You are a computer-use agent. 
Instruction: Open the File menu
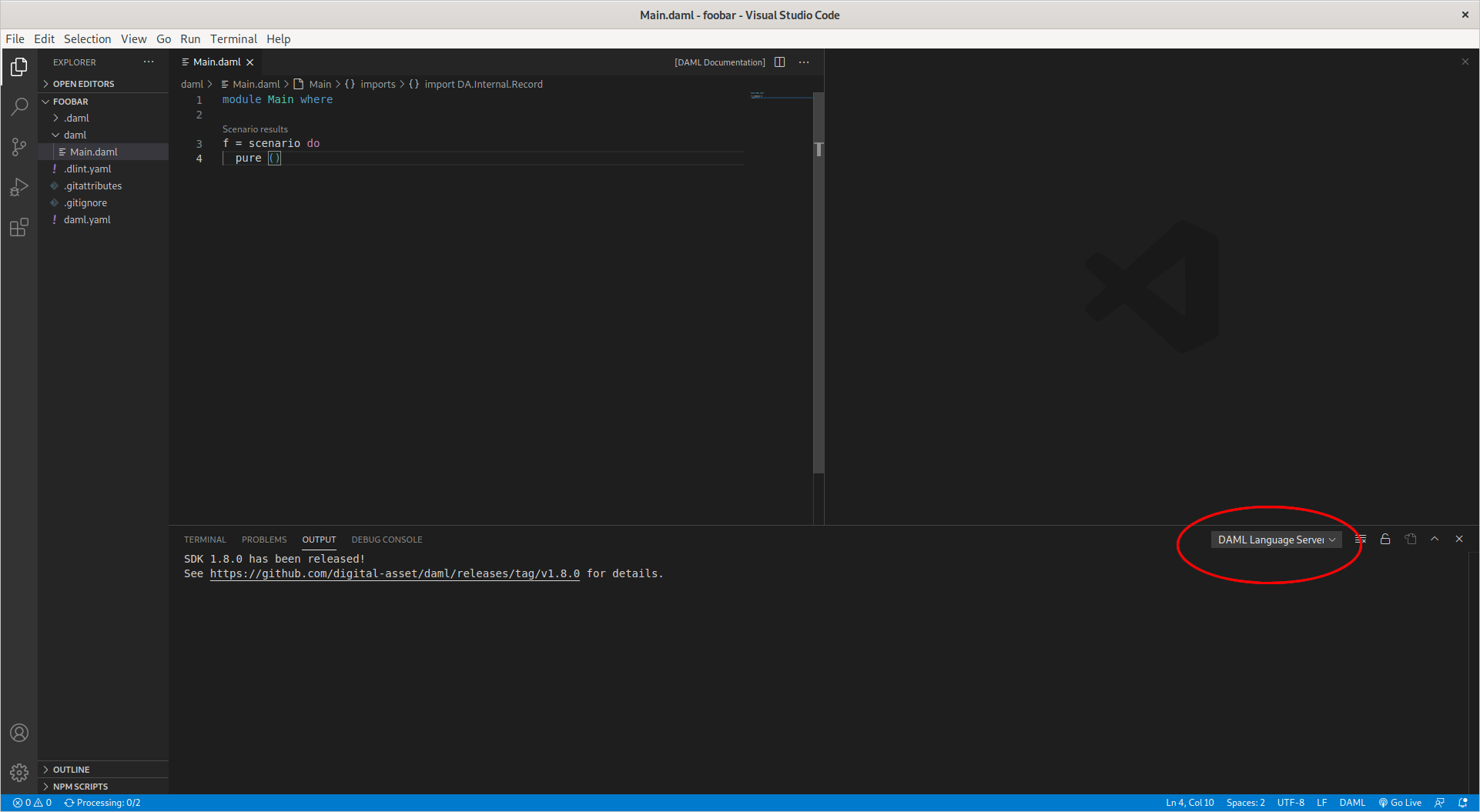click(15, 38)
